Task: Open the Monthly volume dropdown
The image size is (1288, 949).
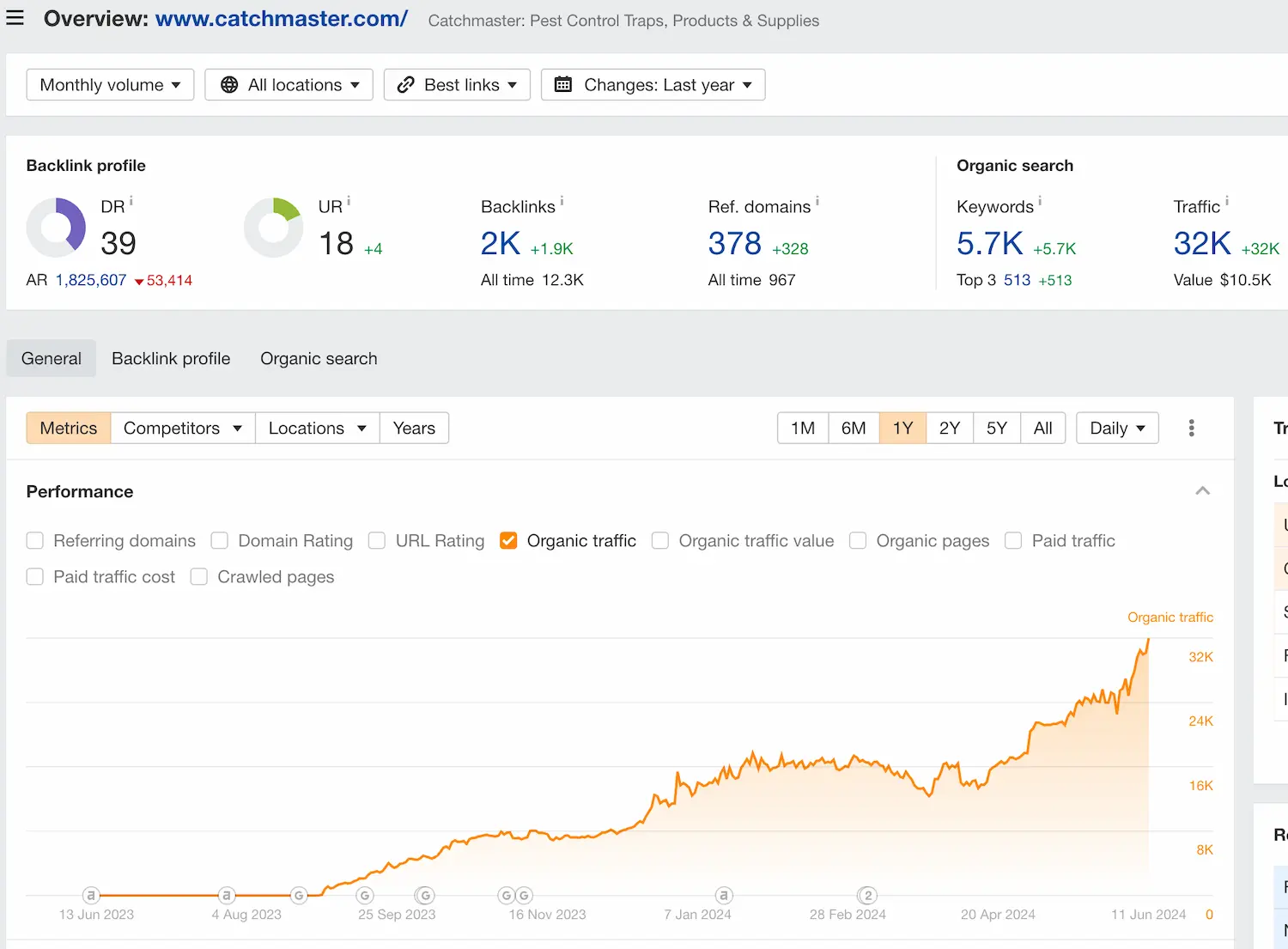Action: coord(110,85)
